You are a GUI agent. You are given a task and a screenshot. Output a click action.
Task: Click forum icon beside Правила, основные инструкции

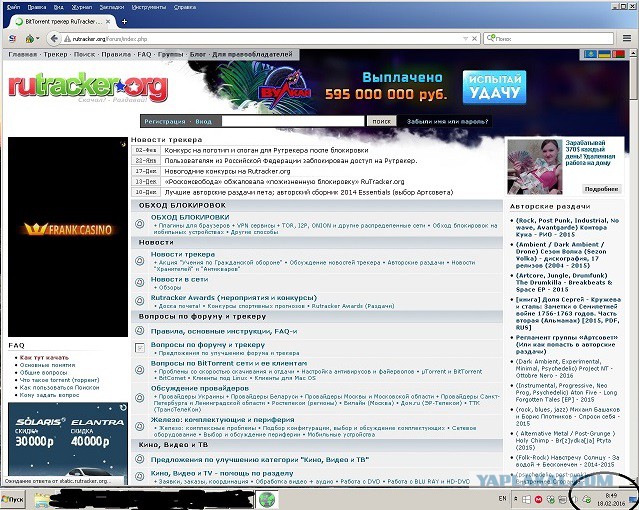coord(140,331)
